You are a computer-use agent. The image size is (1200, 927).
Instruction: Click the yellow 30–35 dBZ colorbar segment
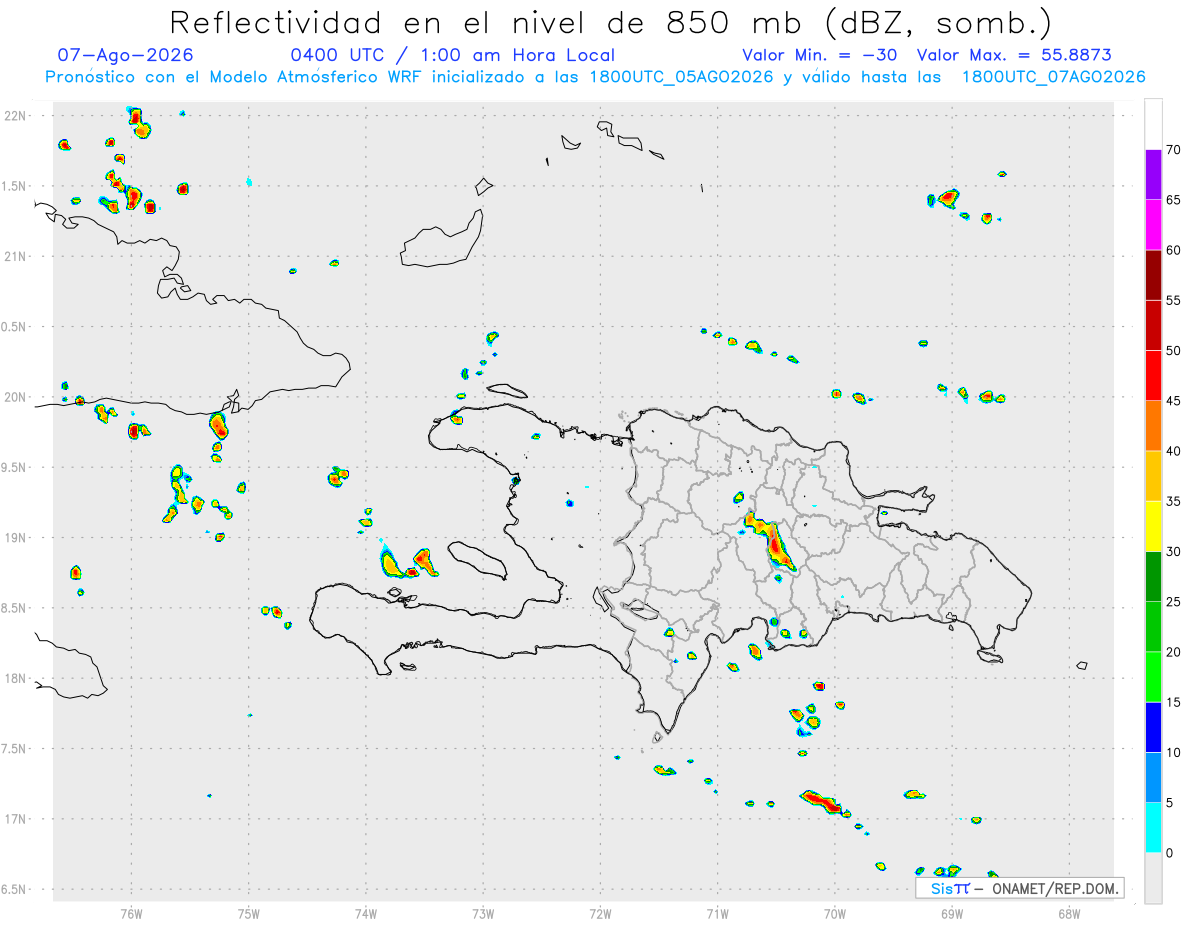1153,526
